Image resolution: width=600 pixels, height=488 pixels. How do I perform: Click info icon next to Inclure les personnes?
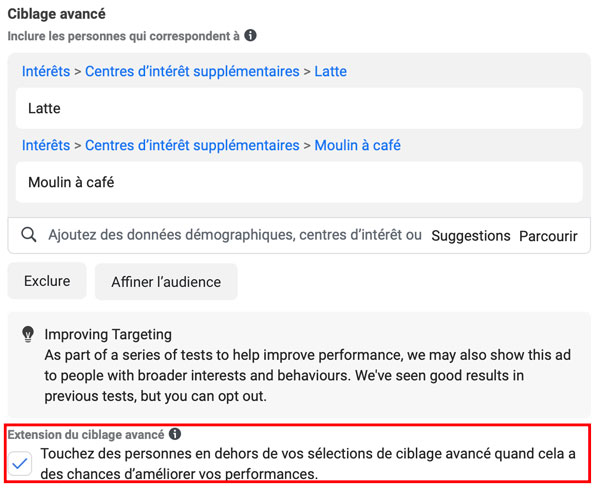point(250,36)
